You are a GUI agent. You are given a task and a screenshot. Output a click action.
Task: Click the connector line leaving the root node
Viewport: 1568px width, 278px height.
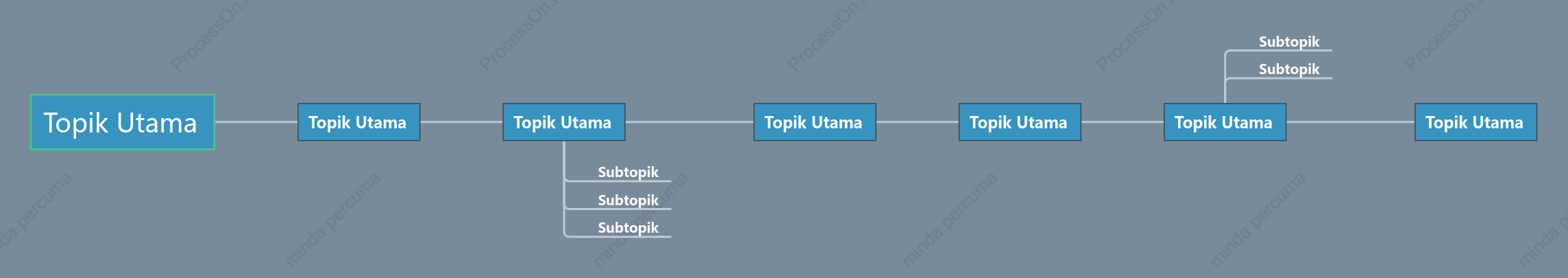tap(256, 122)
